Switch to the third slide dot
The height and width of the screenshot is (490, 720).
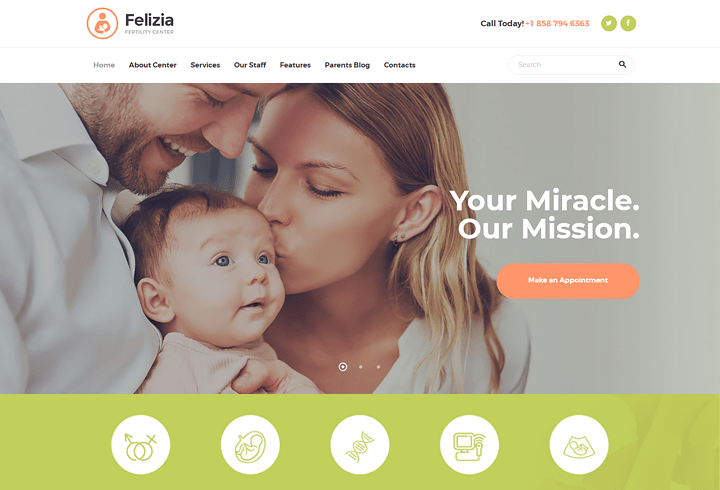pyautogui.click(x=378, y=367)
